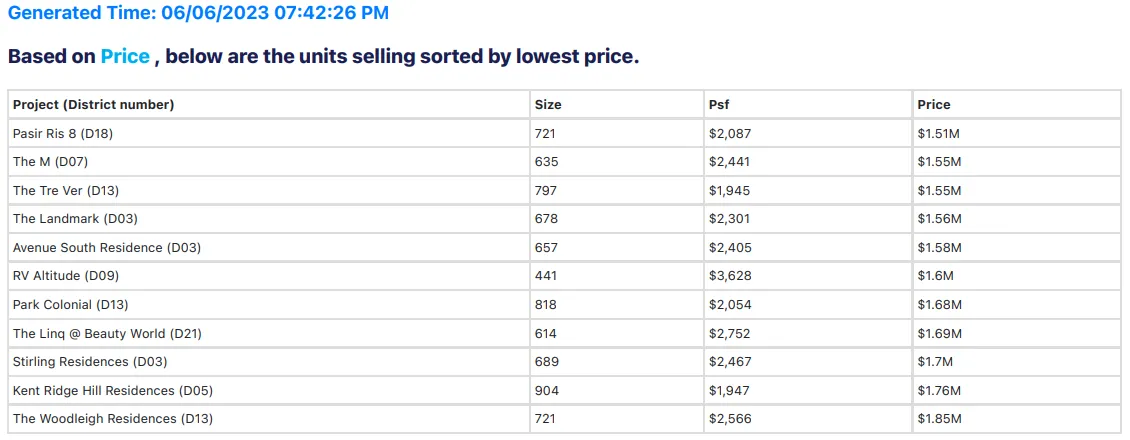
Task: Click Park Colonial (D13) entry
Action: 70,305
